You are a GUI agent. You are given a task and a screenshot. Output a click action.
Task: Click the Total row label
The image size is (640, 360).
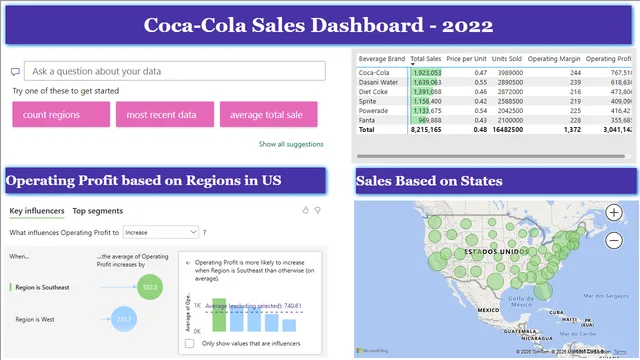(x=366, y=129)
